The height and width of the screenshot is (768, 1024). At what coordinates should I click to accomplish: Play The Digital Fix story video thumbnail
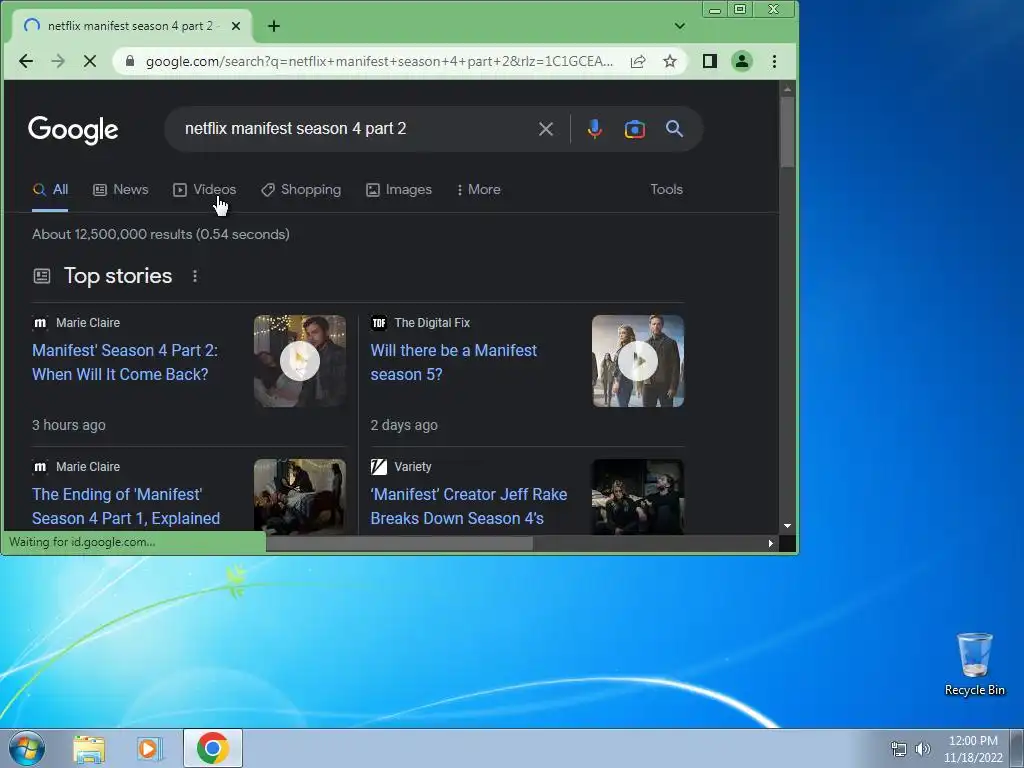pyautogui.click(x=638, y=361)
